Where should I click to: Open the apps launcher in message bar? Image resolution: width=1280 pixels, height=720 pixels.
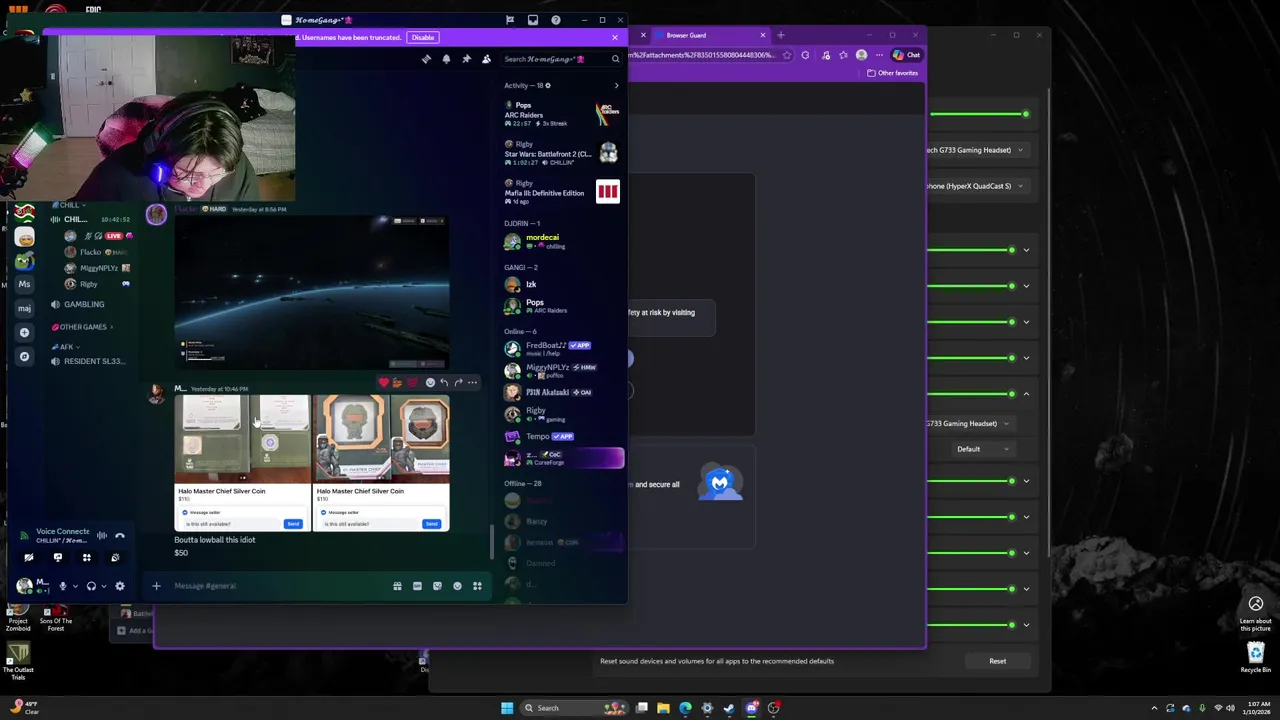click(x=477, y=586)
